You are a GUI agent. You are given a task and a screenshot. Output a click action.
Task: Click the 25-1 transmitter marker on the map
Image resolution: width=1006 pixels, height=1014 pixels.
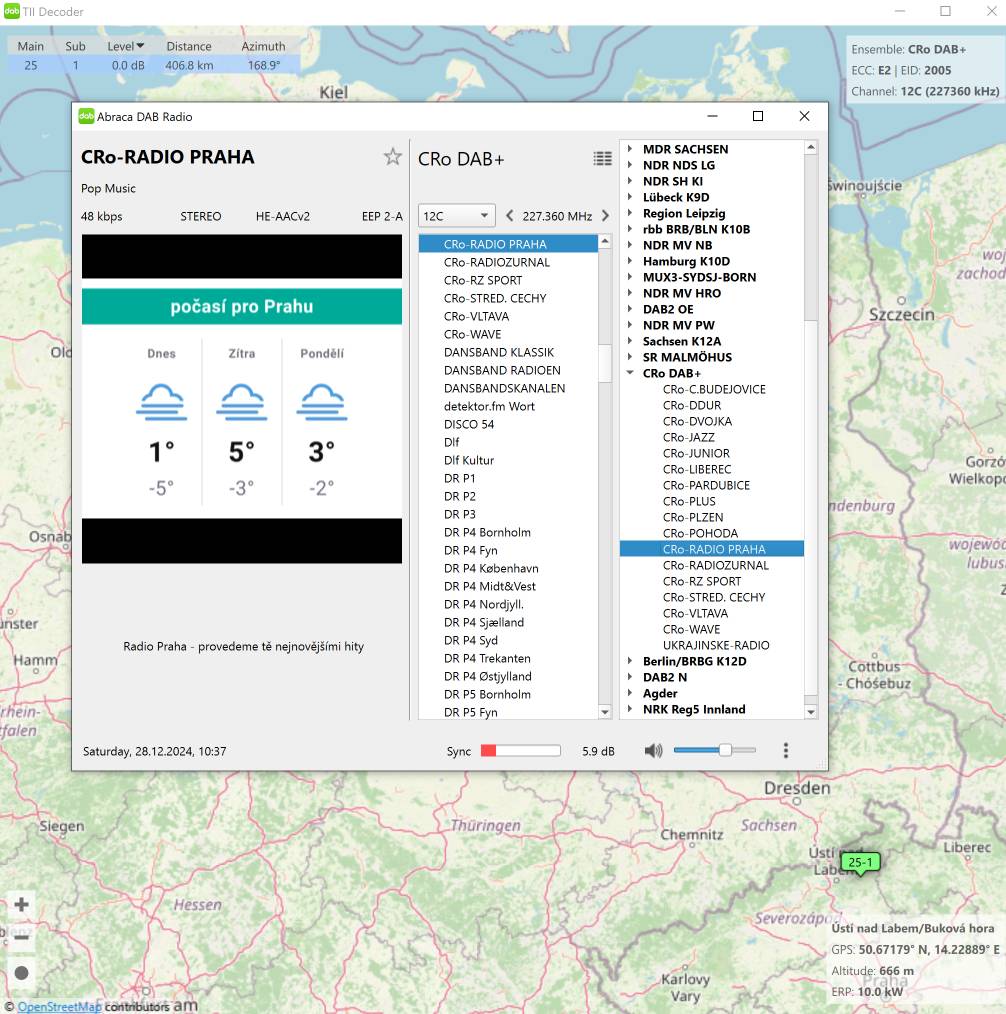859,862
